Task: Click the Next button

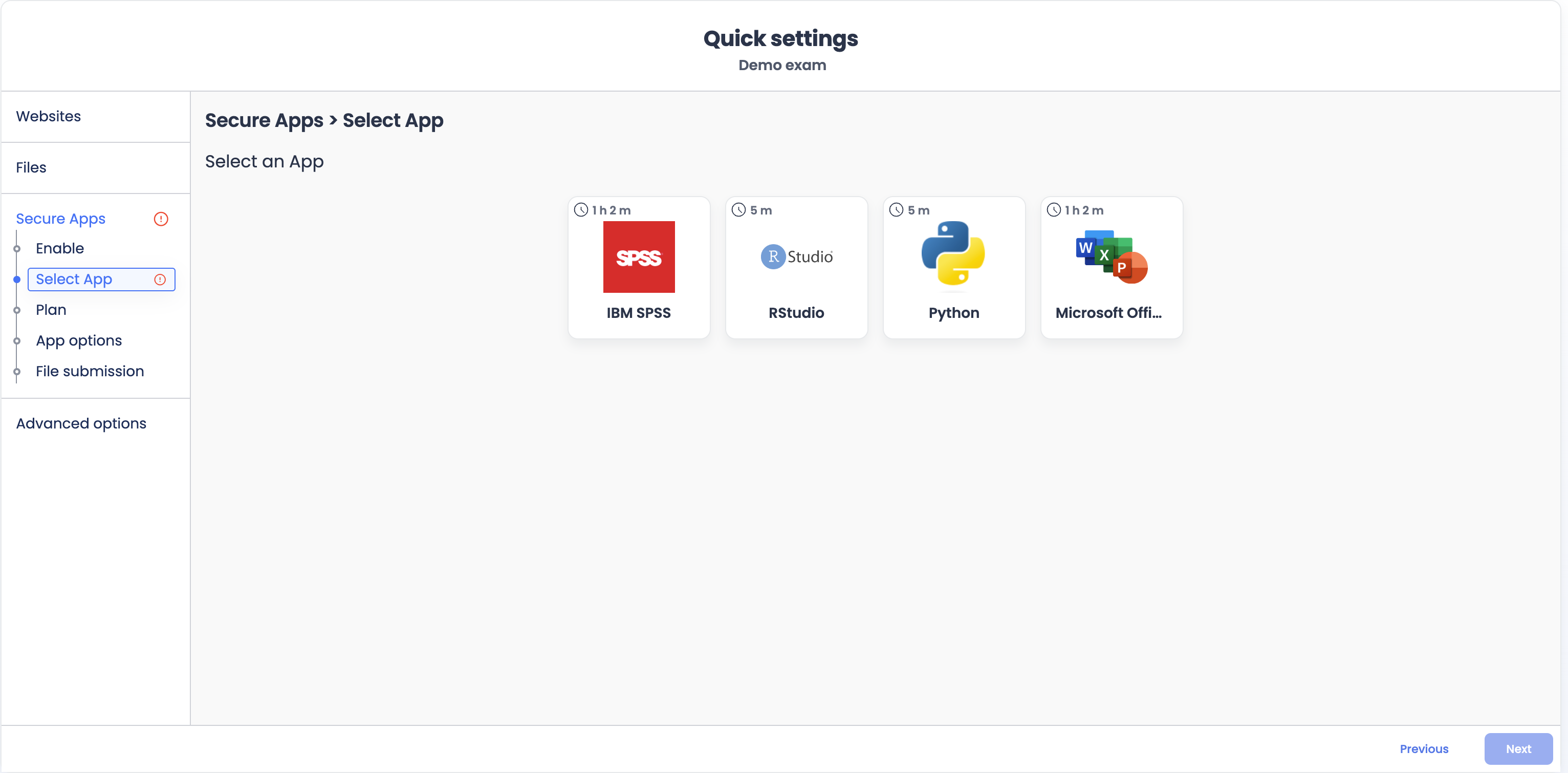Action: tap(1518, 748)
